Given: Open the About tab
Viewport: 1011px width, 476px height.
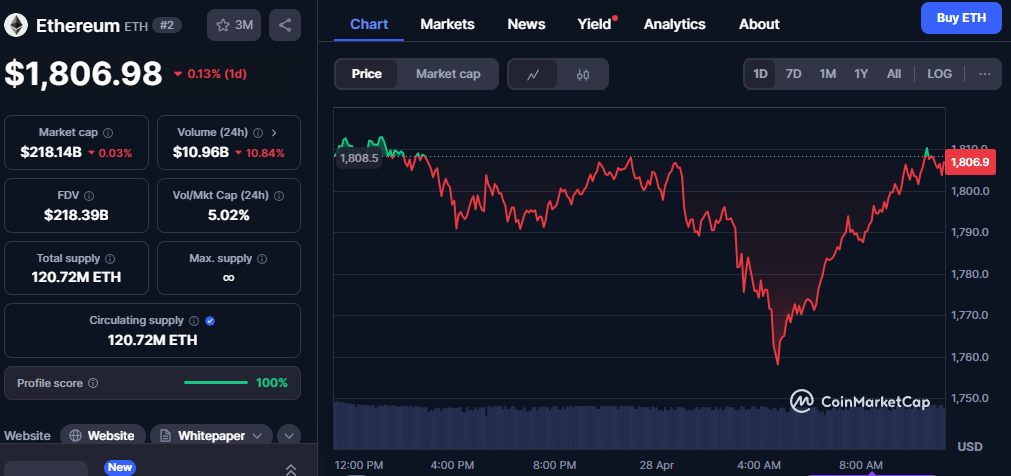Looking at the screenshot, I should coord(759,25).
